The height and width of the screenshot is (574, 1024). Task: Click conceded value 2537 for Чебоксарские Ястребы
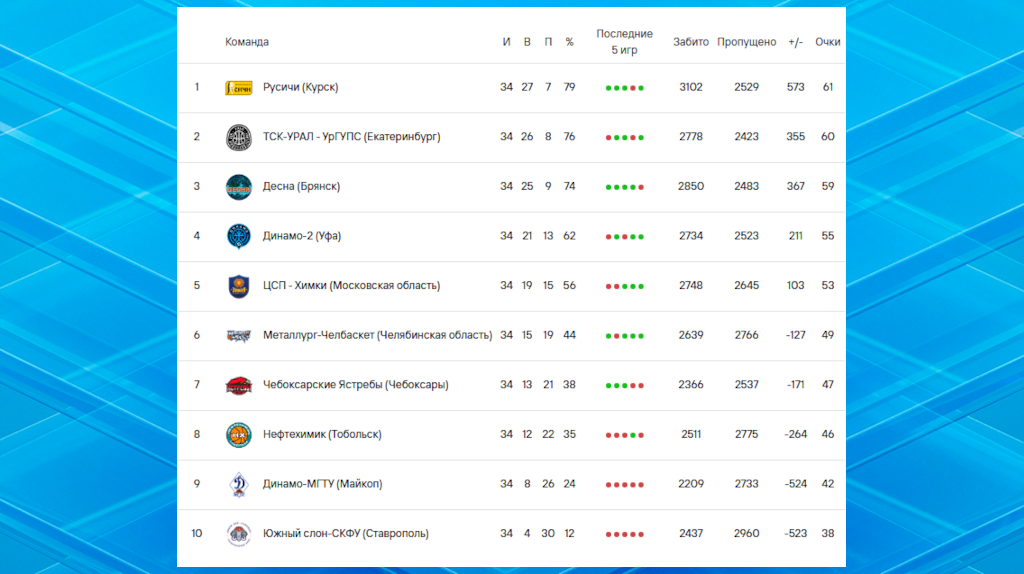[x=746, y=385]
